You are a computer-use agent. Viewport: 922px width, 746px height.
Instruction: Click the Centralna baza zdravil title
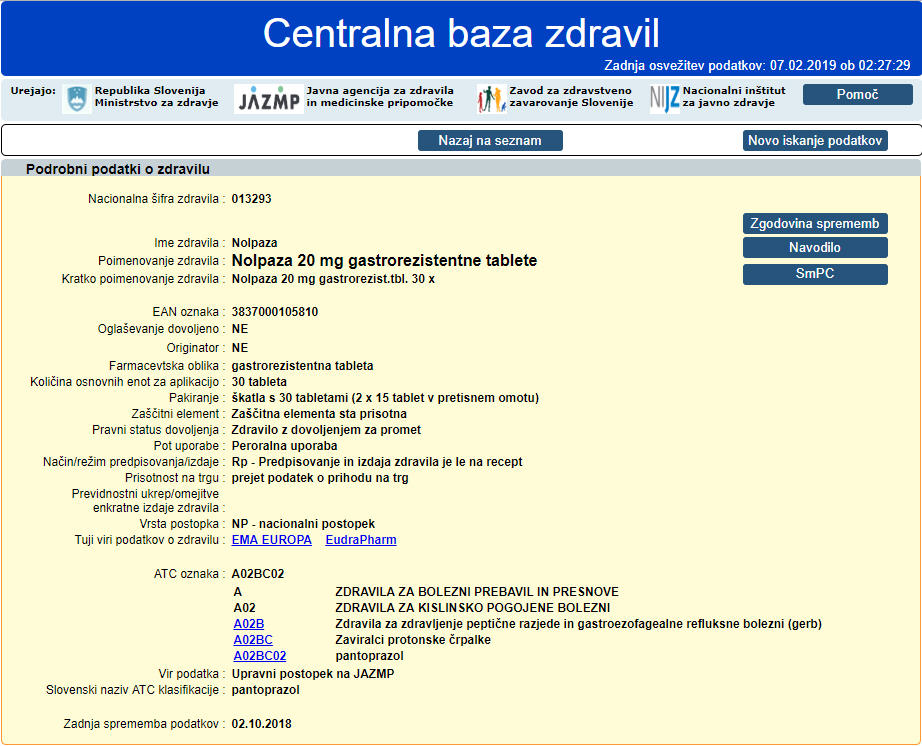461,33
